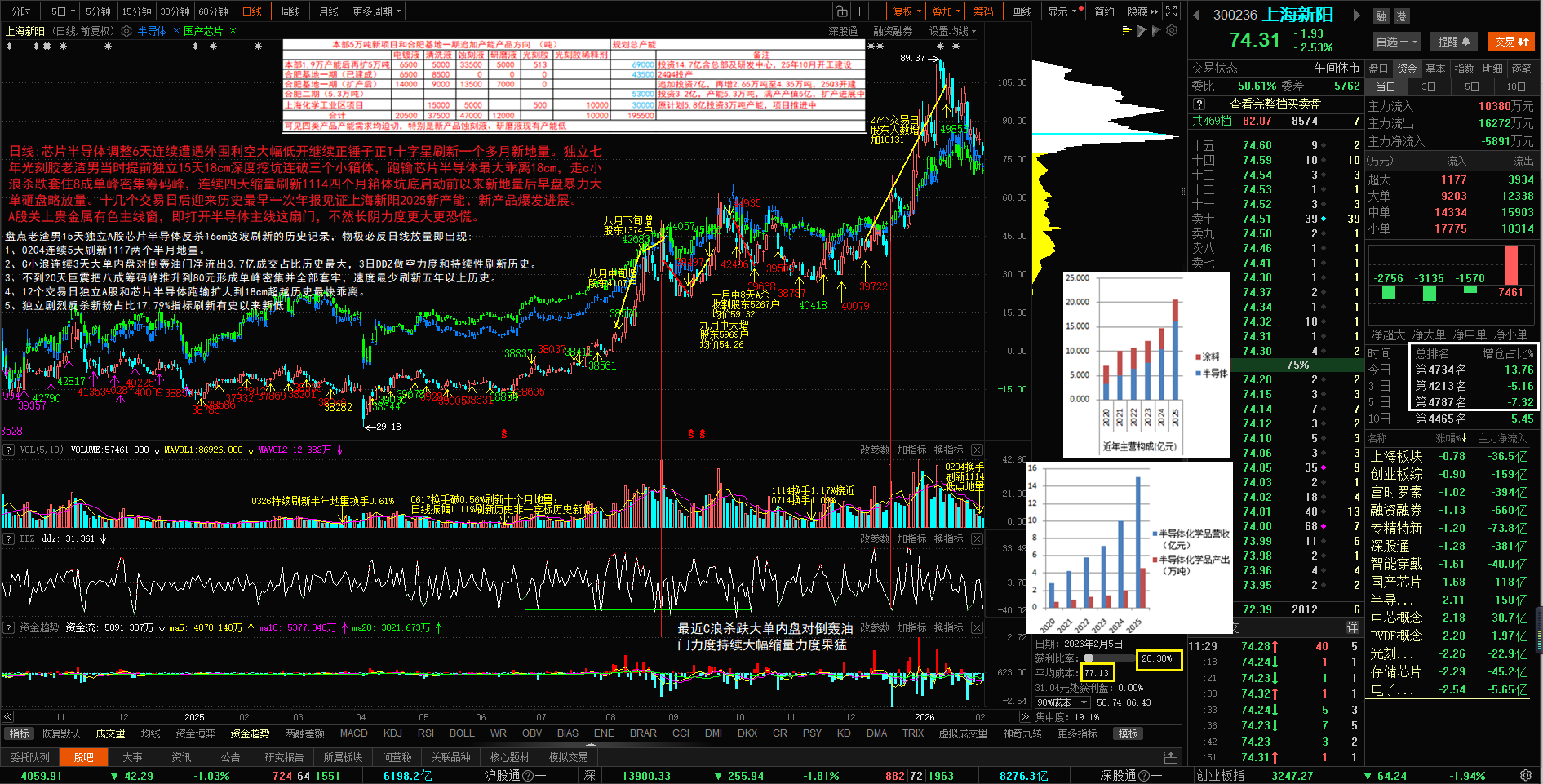Click 加指标 in DDZ panel
The height and width of the screenshot is (784, 1543).
pos(911,539)
